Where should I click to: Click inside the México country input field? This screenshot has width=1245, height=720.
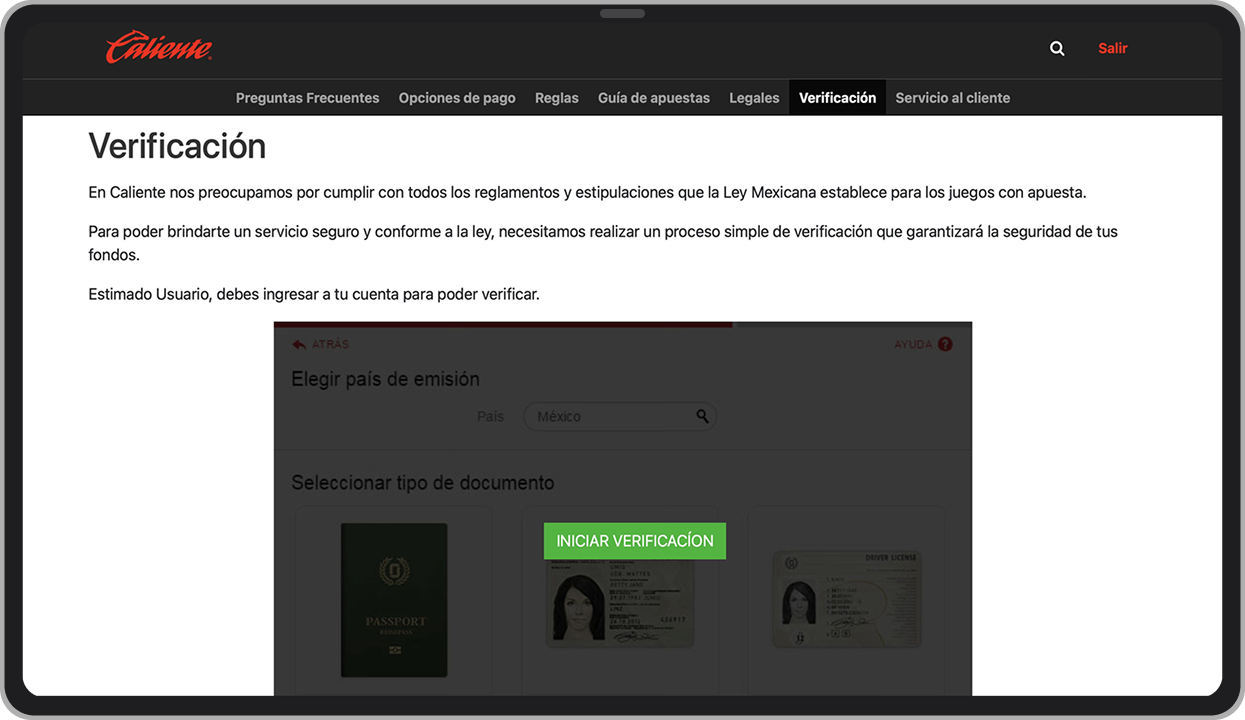click(x=600, y=416)
